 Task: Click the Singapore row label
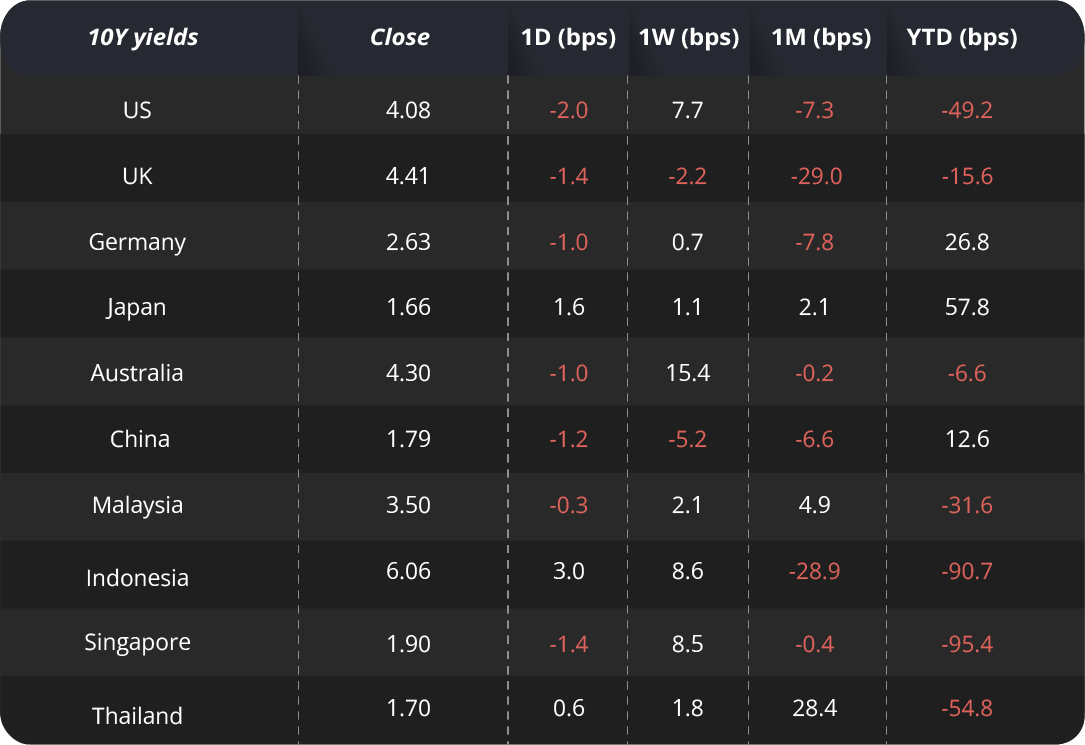click(137, 642)
